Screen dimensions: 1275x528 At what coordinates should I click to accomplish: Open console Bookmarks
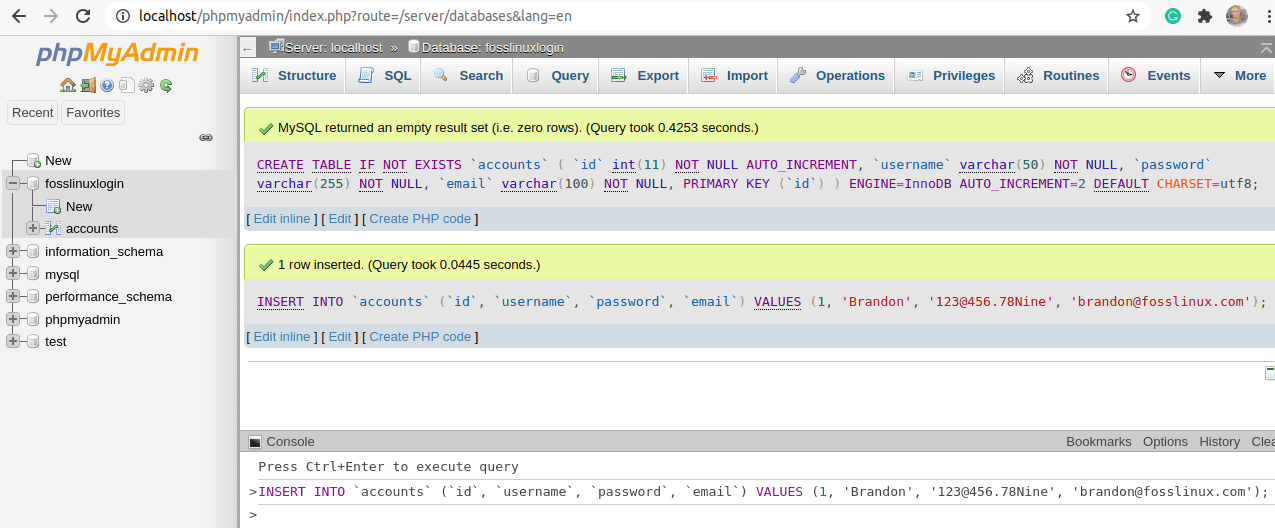pyautogui.click(x=1099, y=442)
